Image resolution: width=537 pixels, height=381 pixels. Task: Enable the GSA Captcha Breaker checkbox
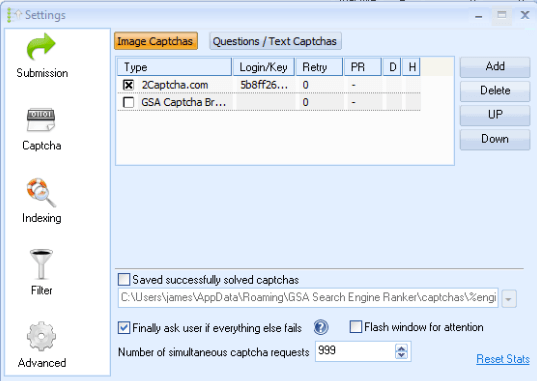coord(128,102)
